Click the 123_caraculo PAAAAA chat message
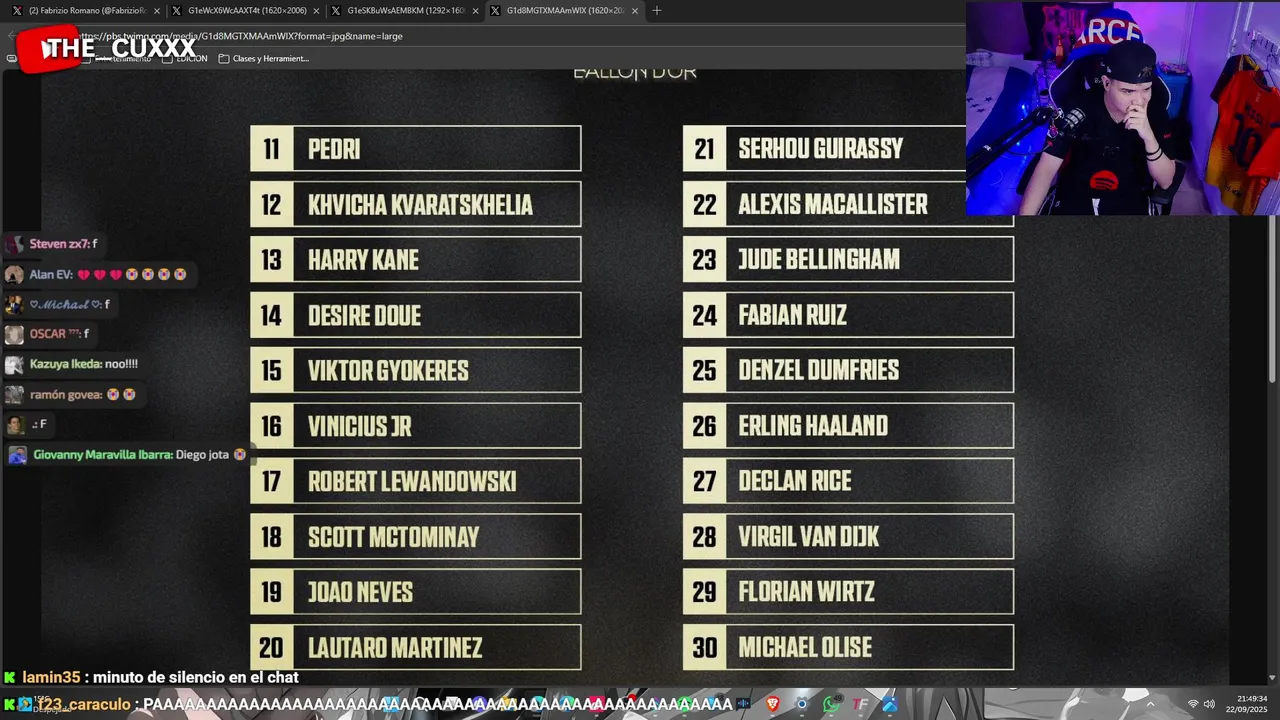The image size is (1280, 720). tap(370, 704)
